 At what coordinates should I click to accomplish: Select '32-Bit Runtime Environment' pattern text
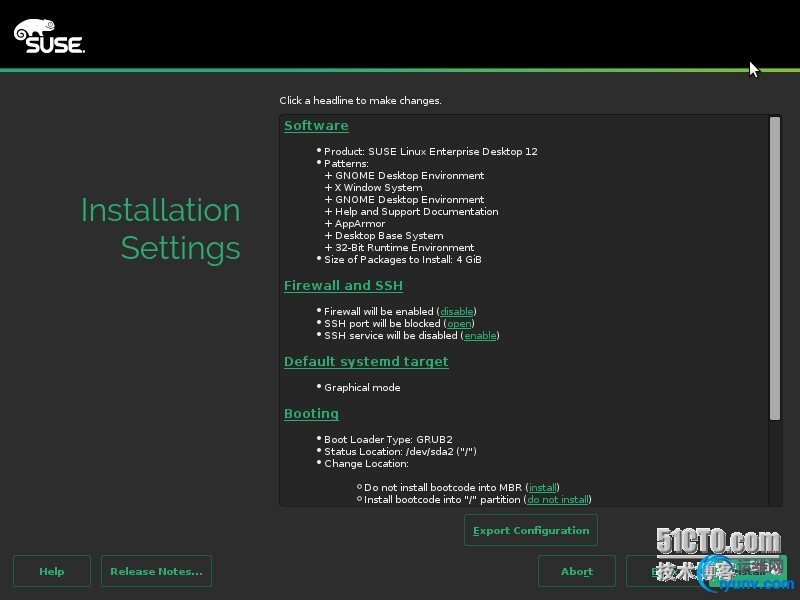coord(404,247)
